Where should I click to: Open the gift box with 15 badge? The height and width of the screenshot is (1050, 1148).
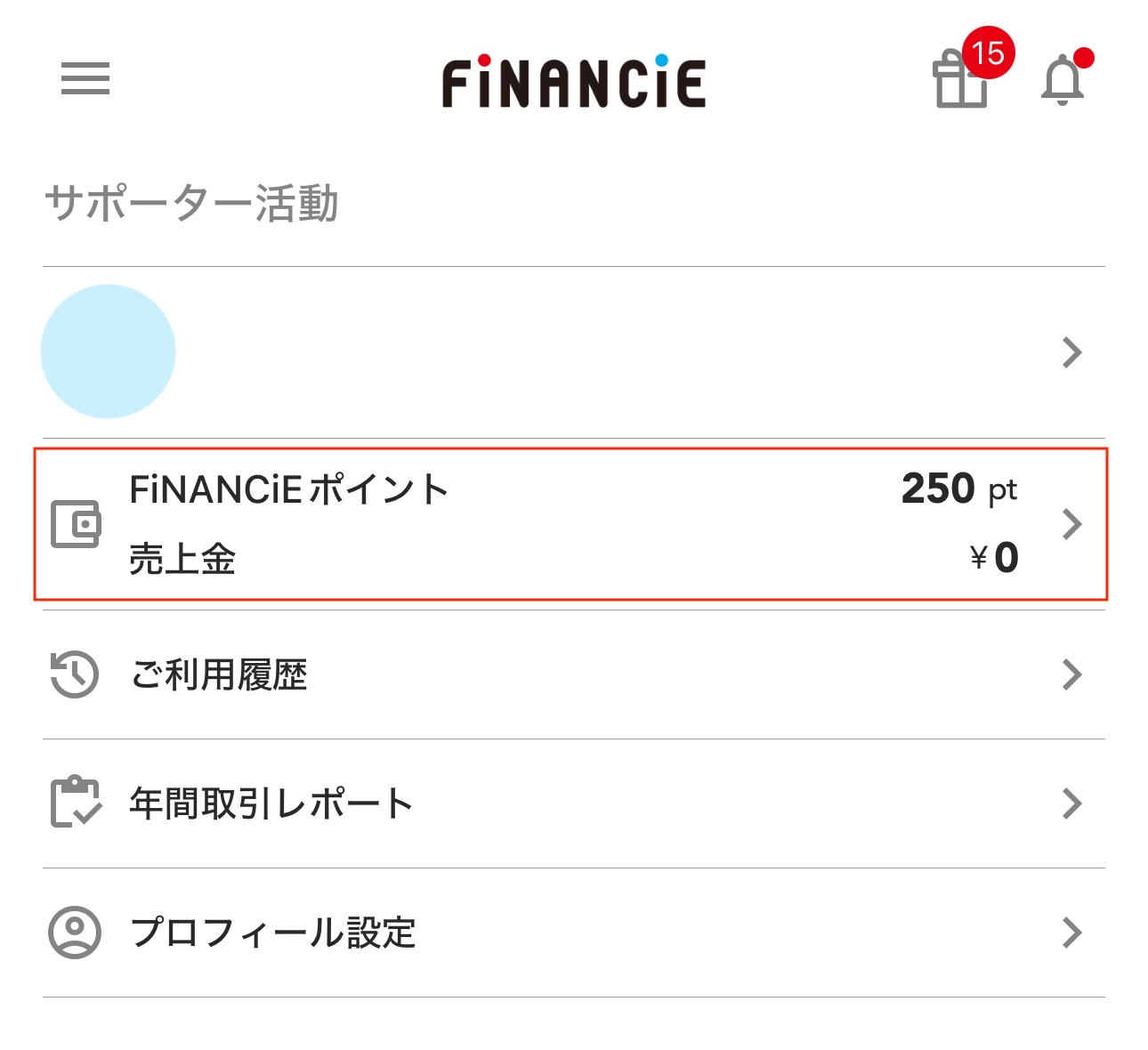[961, 79]
